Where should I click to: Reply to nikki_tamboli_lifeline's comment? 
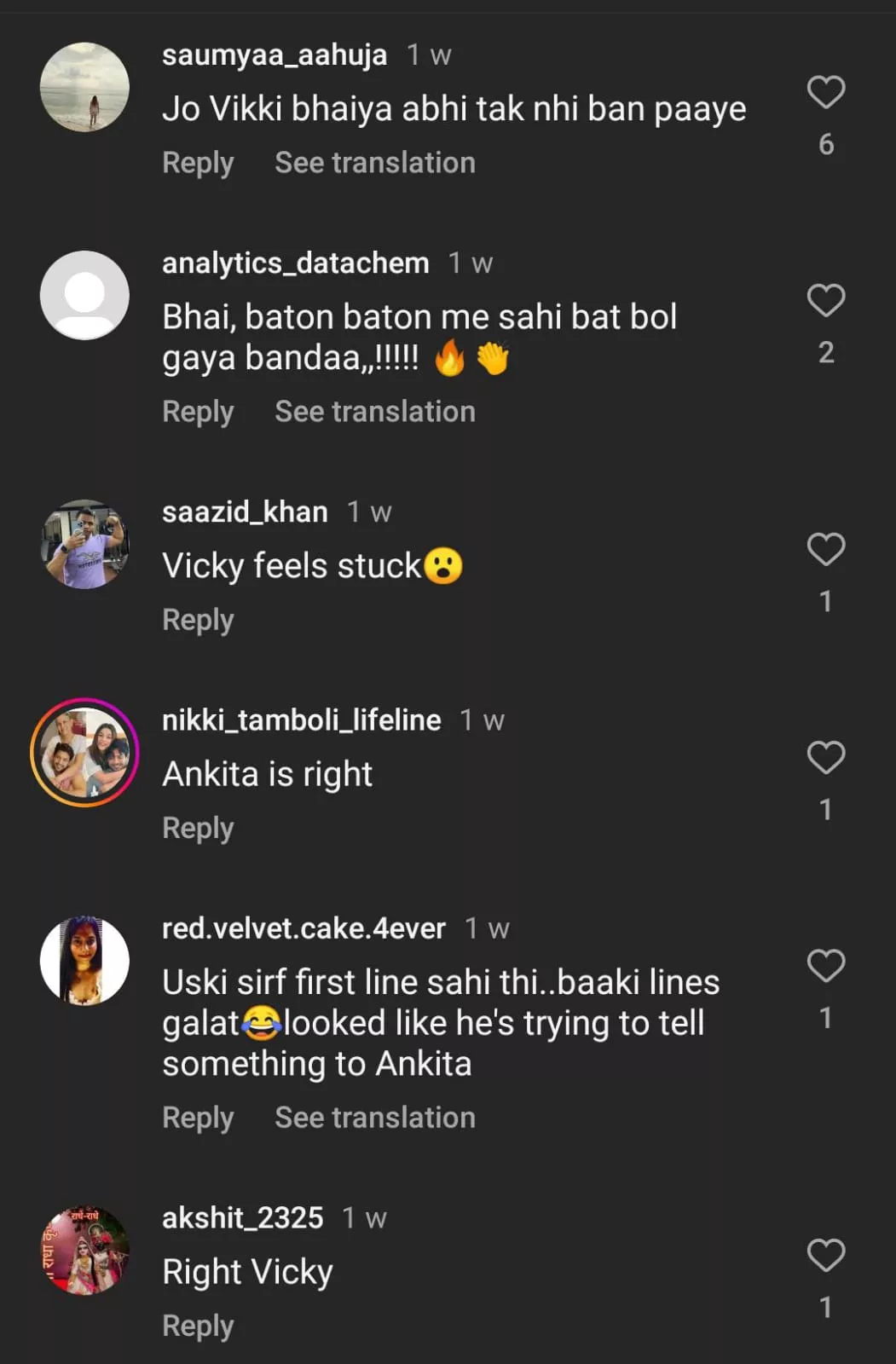198,828
